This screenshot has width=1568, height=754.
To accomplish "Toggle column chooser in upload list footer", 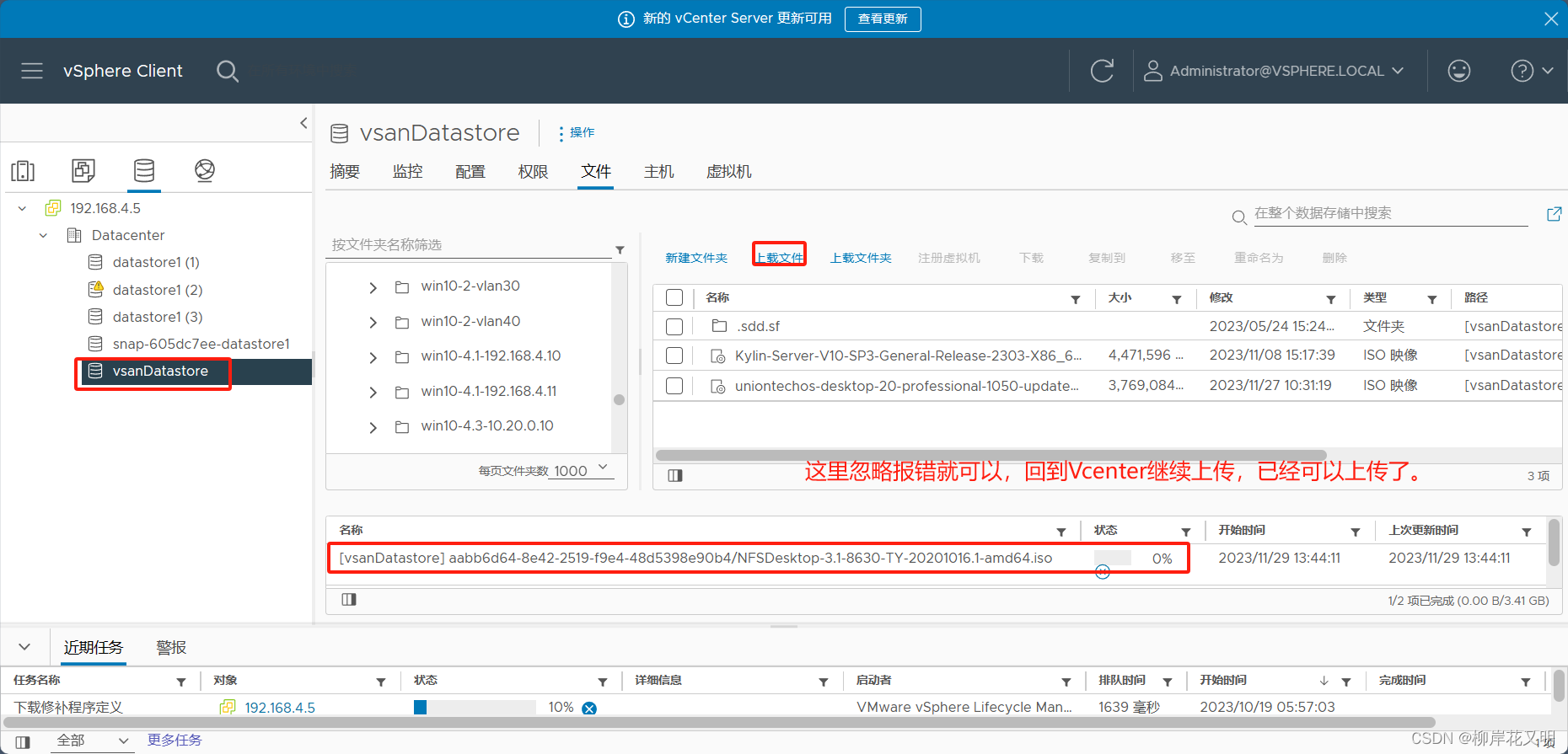I will [349, 599].
